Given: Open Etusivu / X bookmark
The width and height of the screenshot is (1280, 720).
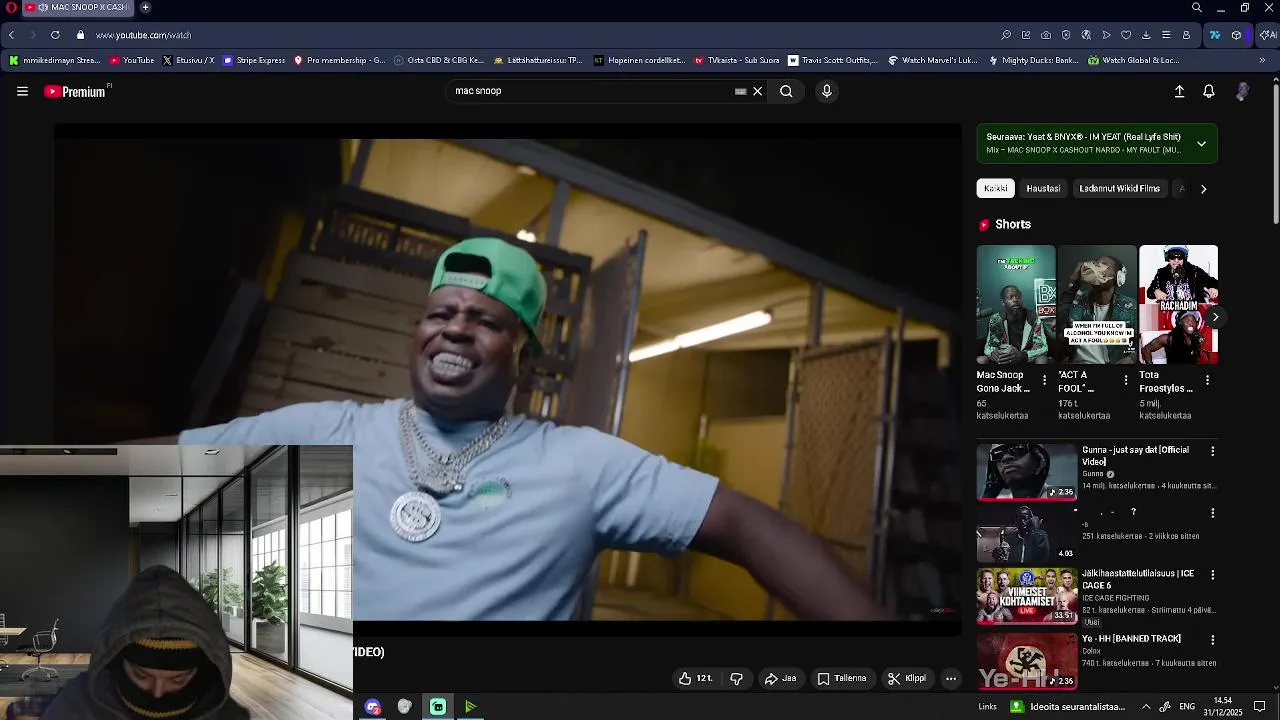Looking at the screenshot, I should click(x=188, y=60).
